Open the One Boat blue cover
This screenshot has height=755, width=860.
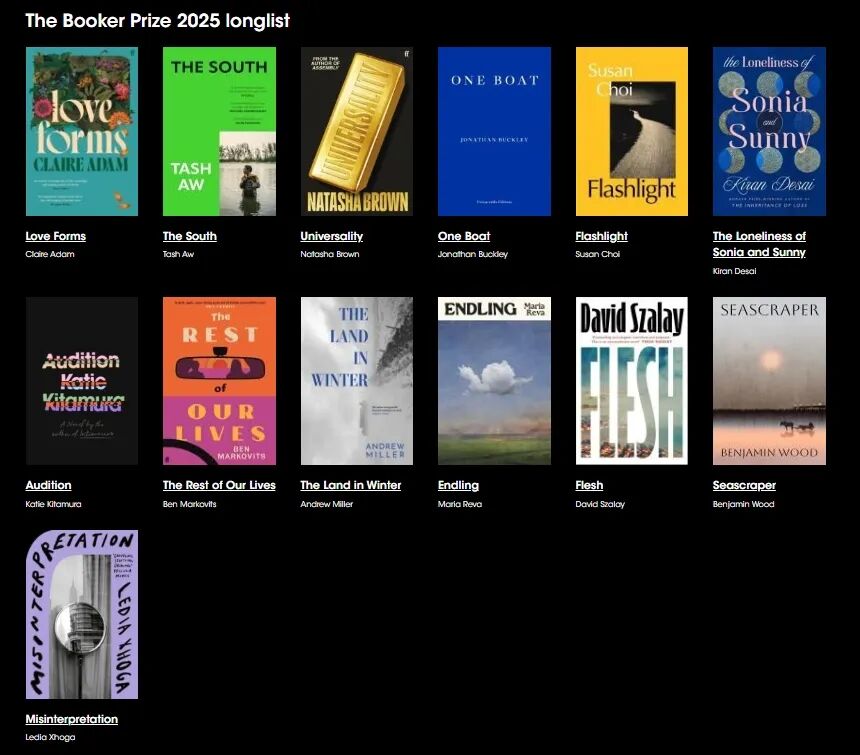[x=494, y=131]
